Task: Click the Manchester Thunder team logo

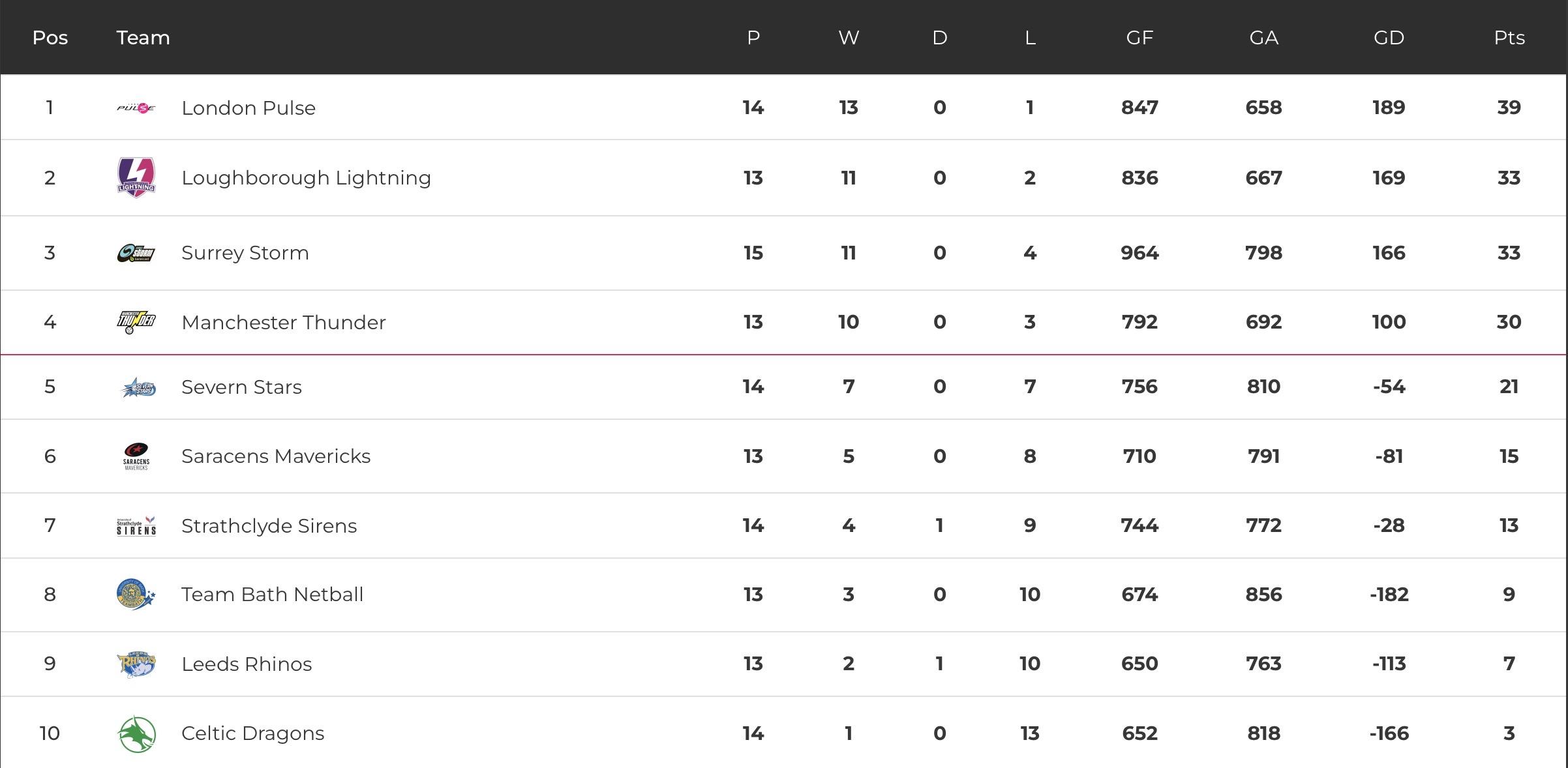Action: pyautogui.click(x=136, y=322)
